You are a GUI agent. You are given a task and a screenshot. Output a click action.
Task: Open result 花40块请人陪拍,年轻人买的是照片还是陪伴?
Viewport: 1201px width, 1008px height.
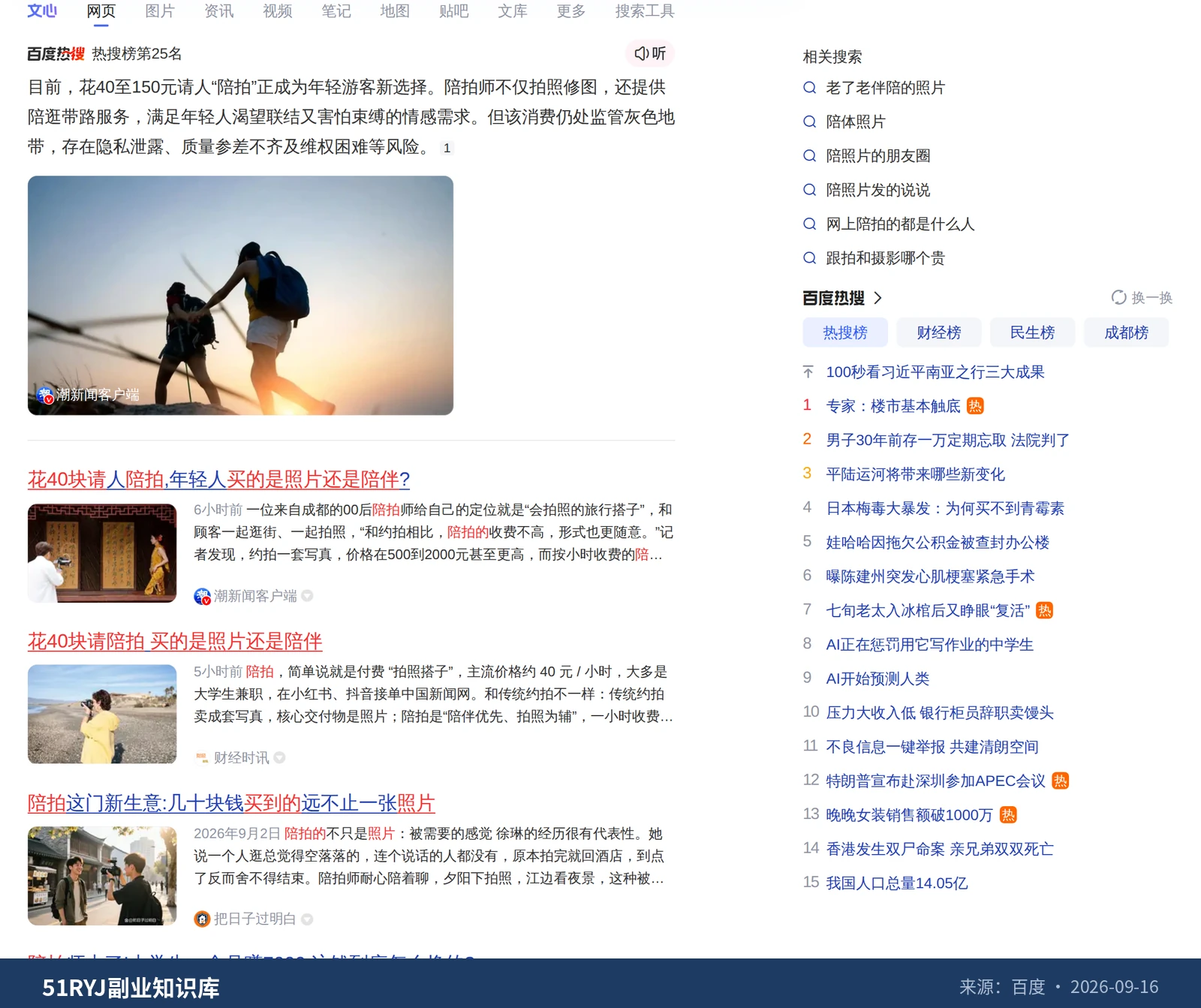click(218, 479)
